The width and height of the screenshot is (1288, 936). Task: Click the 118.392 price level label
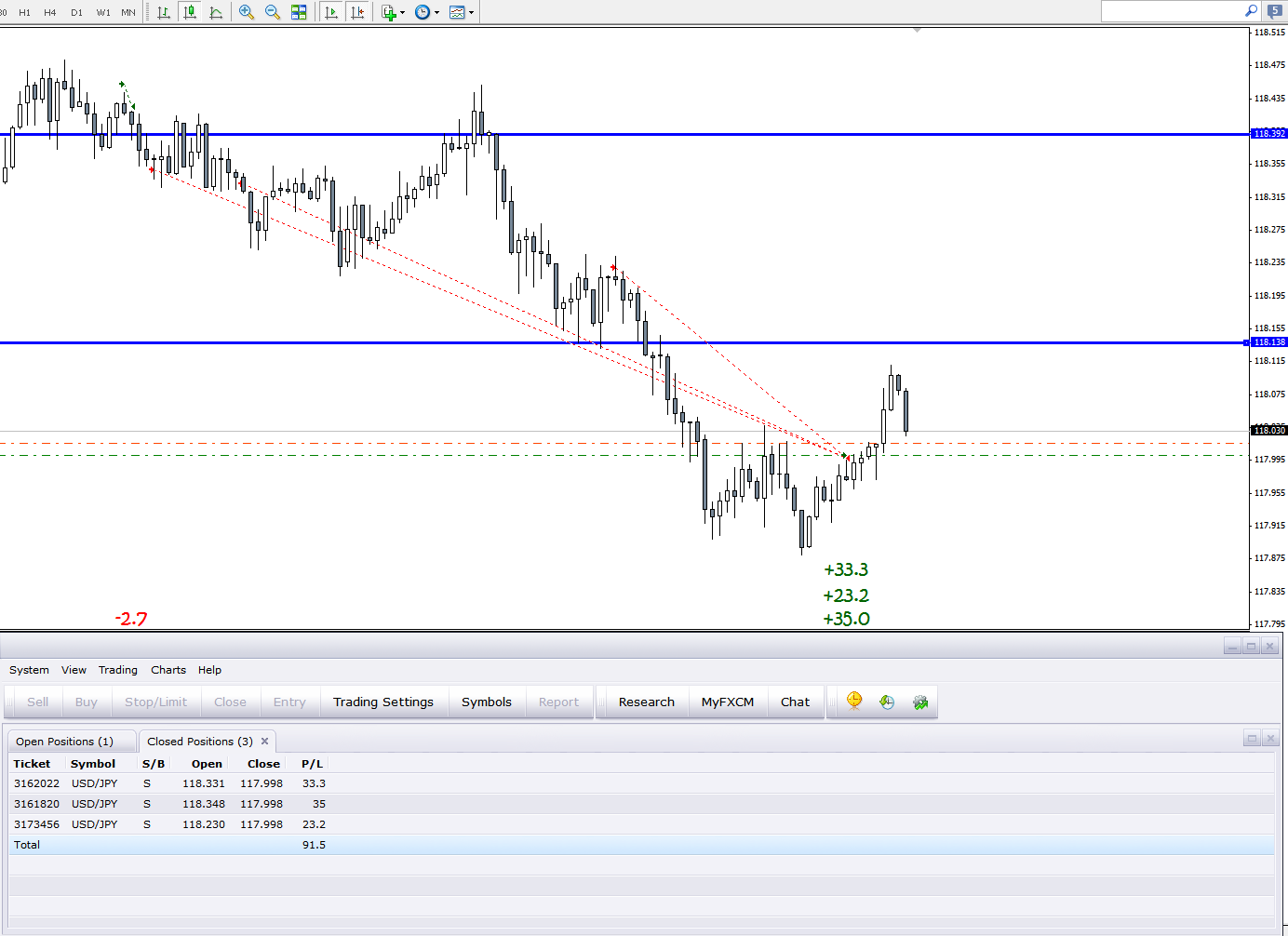1269,134
